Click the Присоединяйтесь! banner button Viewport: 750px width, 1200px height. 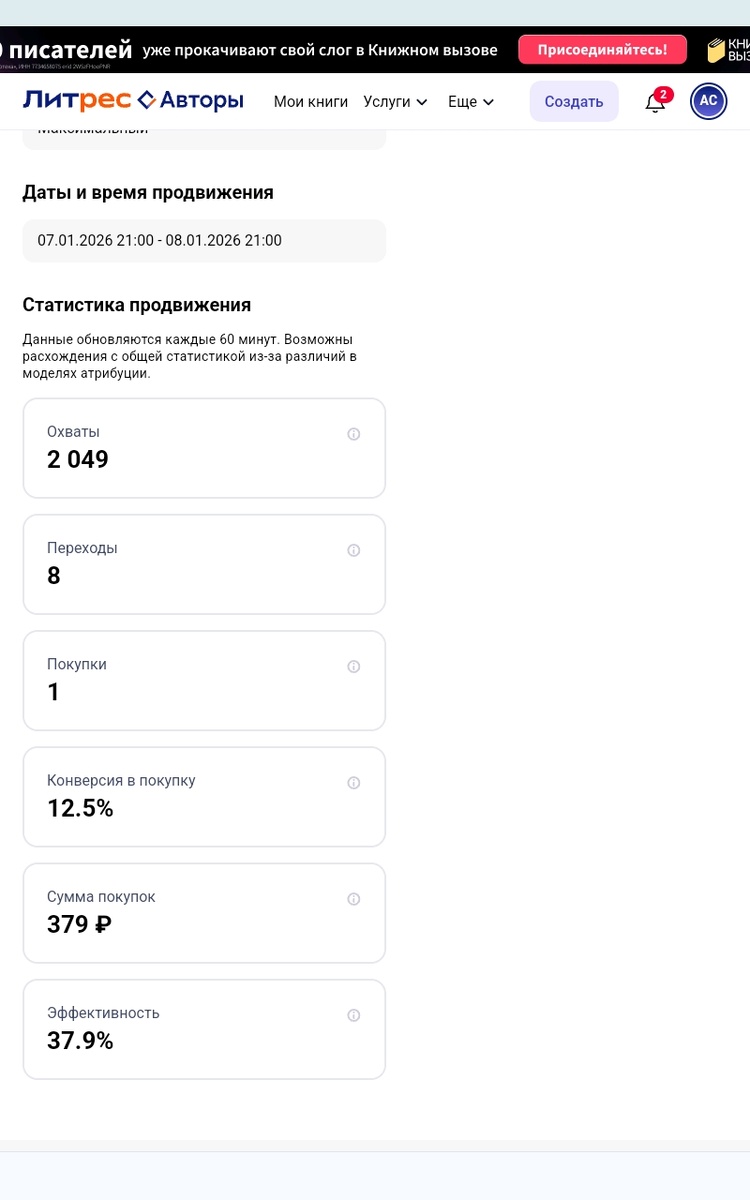pos(602,50)
